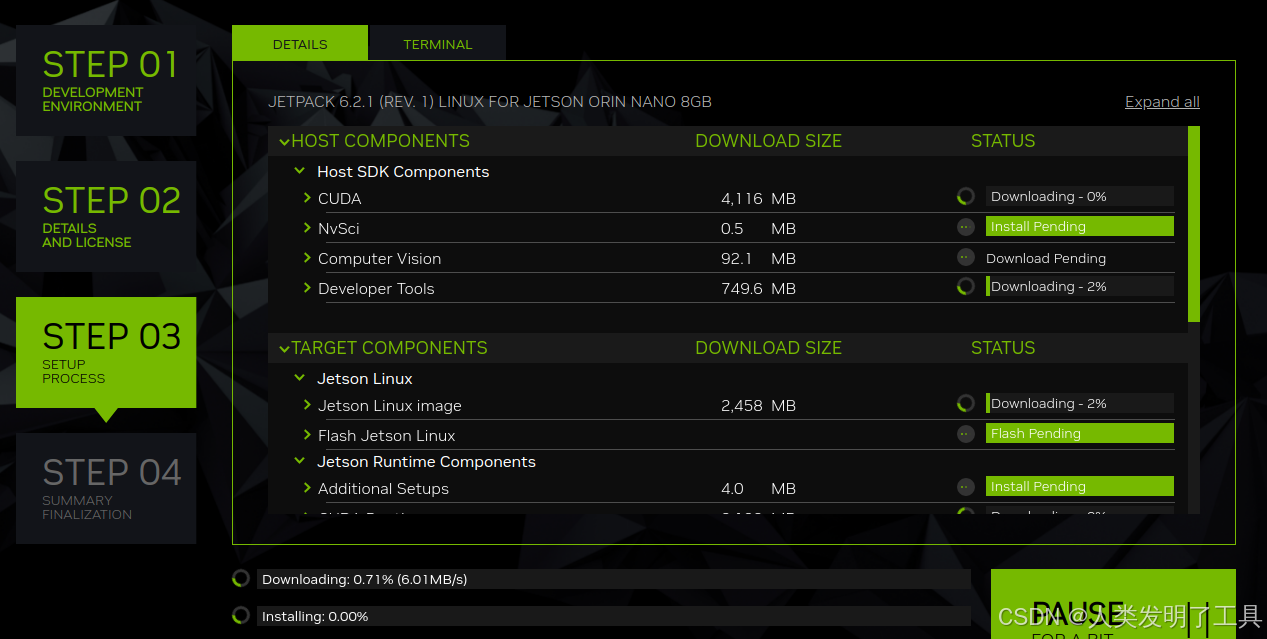Click NvSci pending status icon
This screenshot has width=1267, height=639.
(x=965, y=227)
